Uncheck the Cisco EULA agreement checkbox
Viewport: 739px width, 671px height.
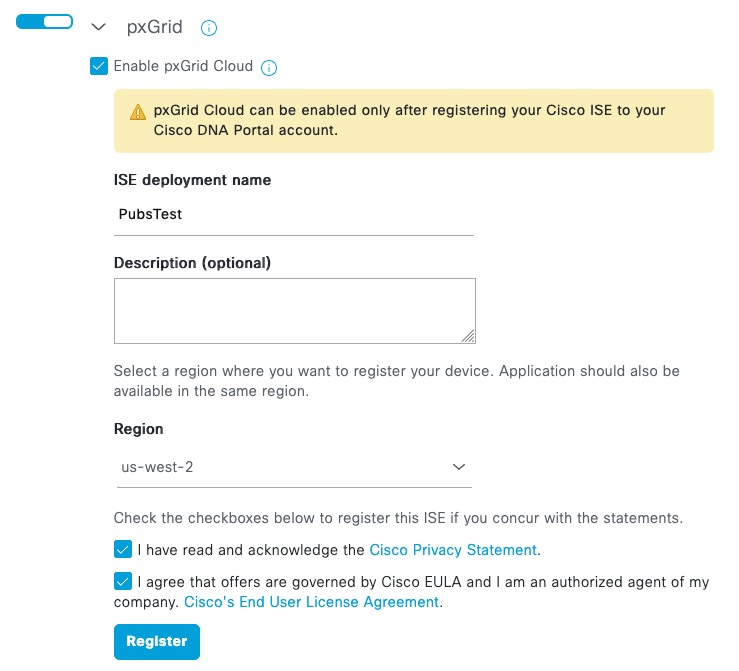coord(123,581)
